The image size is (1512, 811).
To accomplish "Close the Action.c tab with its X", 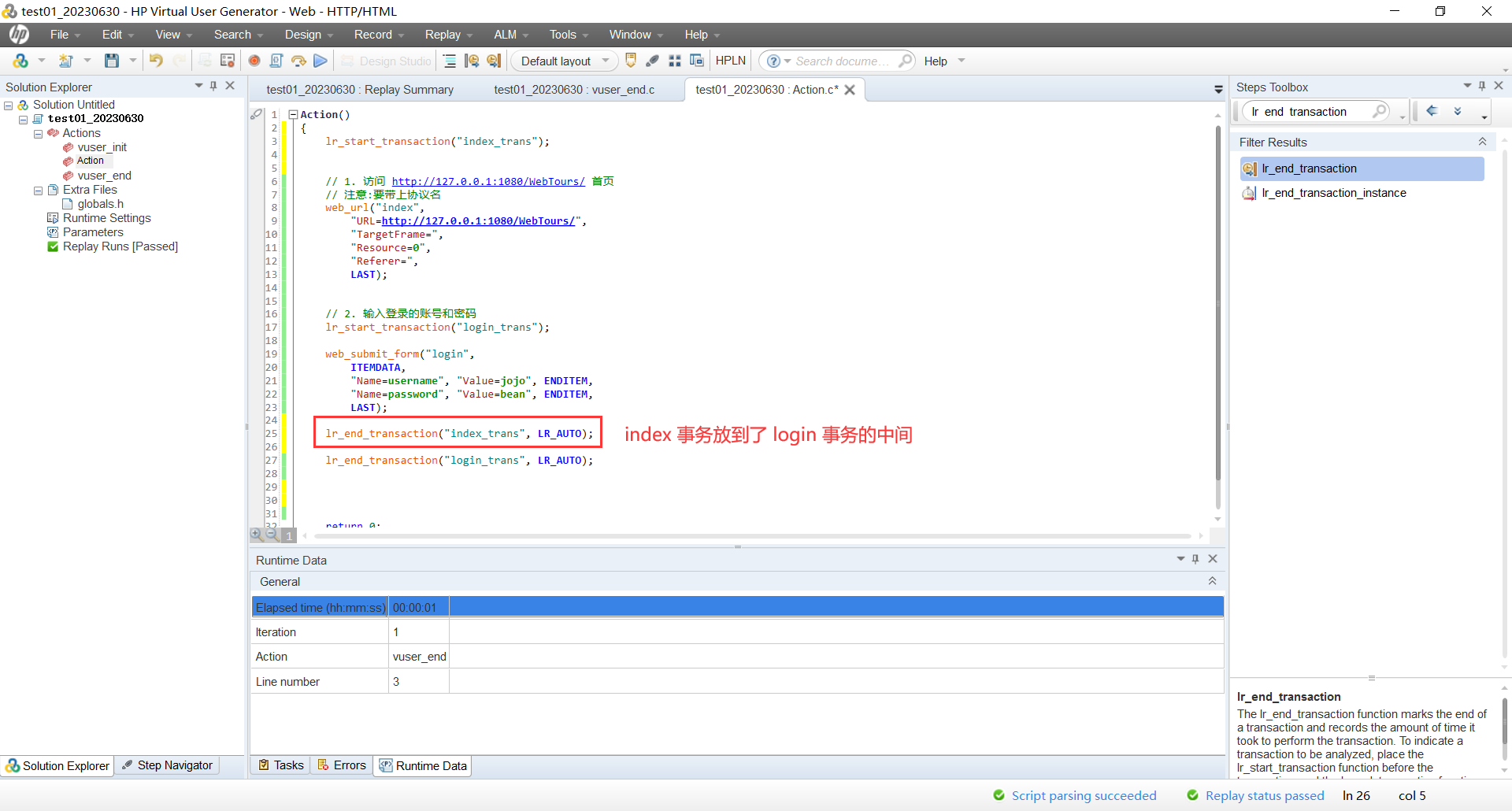I will [850, 90].
